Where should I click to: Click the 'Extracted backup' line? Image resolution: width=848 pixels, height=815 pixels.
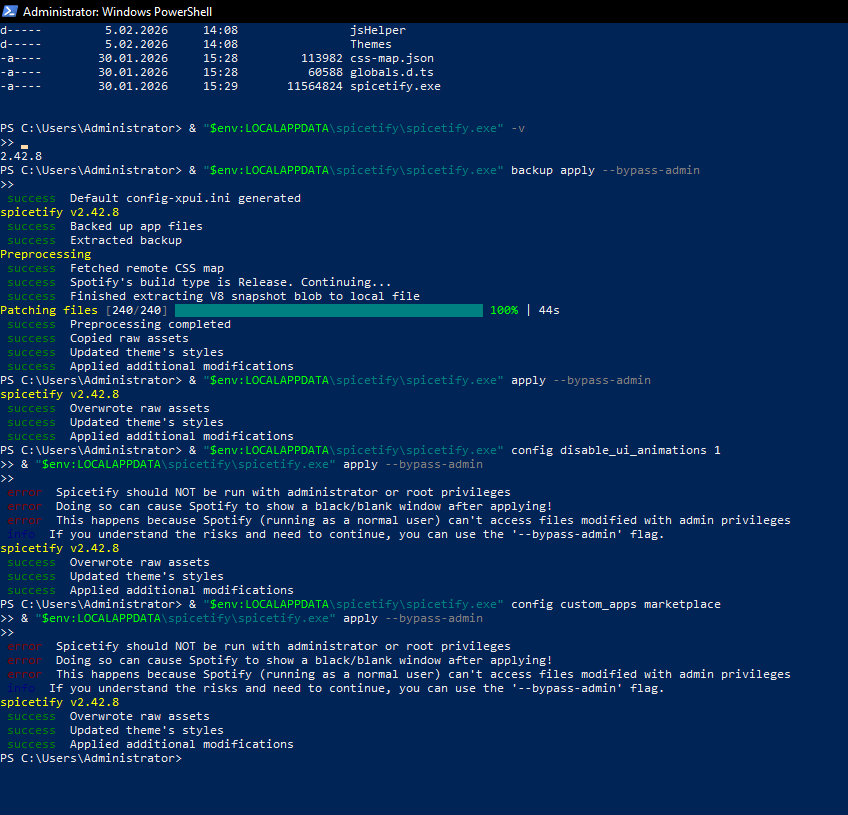tap(125, 241)
